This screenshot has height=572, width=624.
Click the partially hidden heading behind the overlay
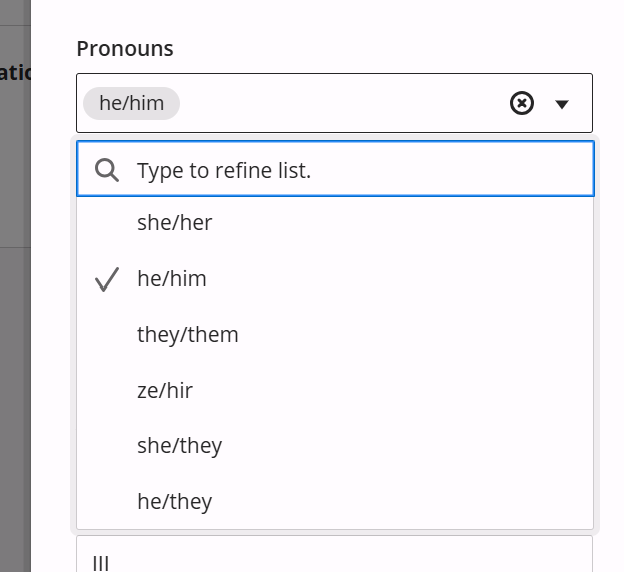pos(15,73)
